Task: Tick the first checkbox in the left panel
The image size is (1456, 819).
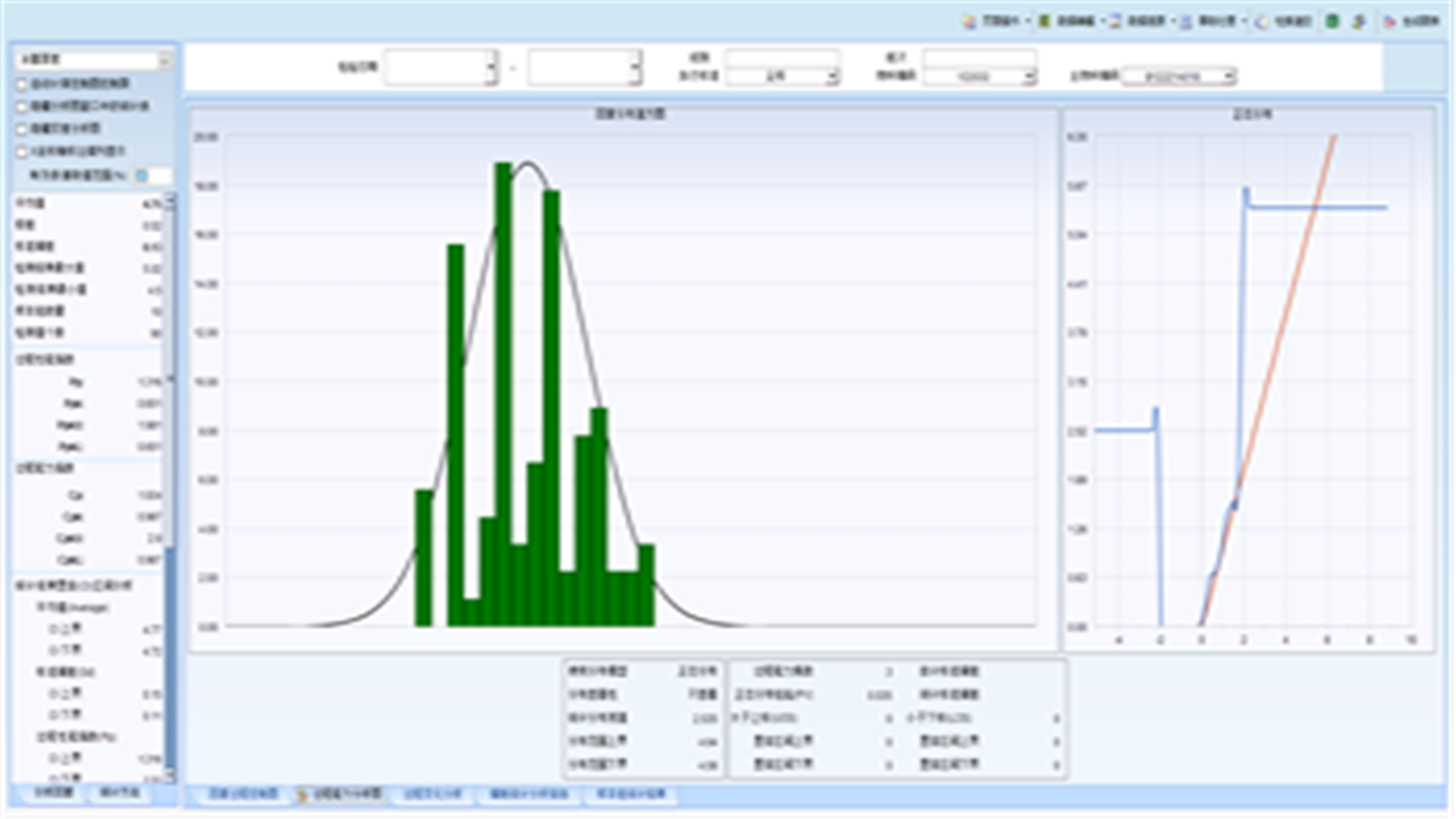Action: (22, 84)
